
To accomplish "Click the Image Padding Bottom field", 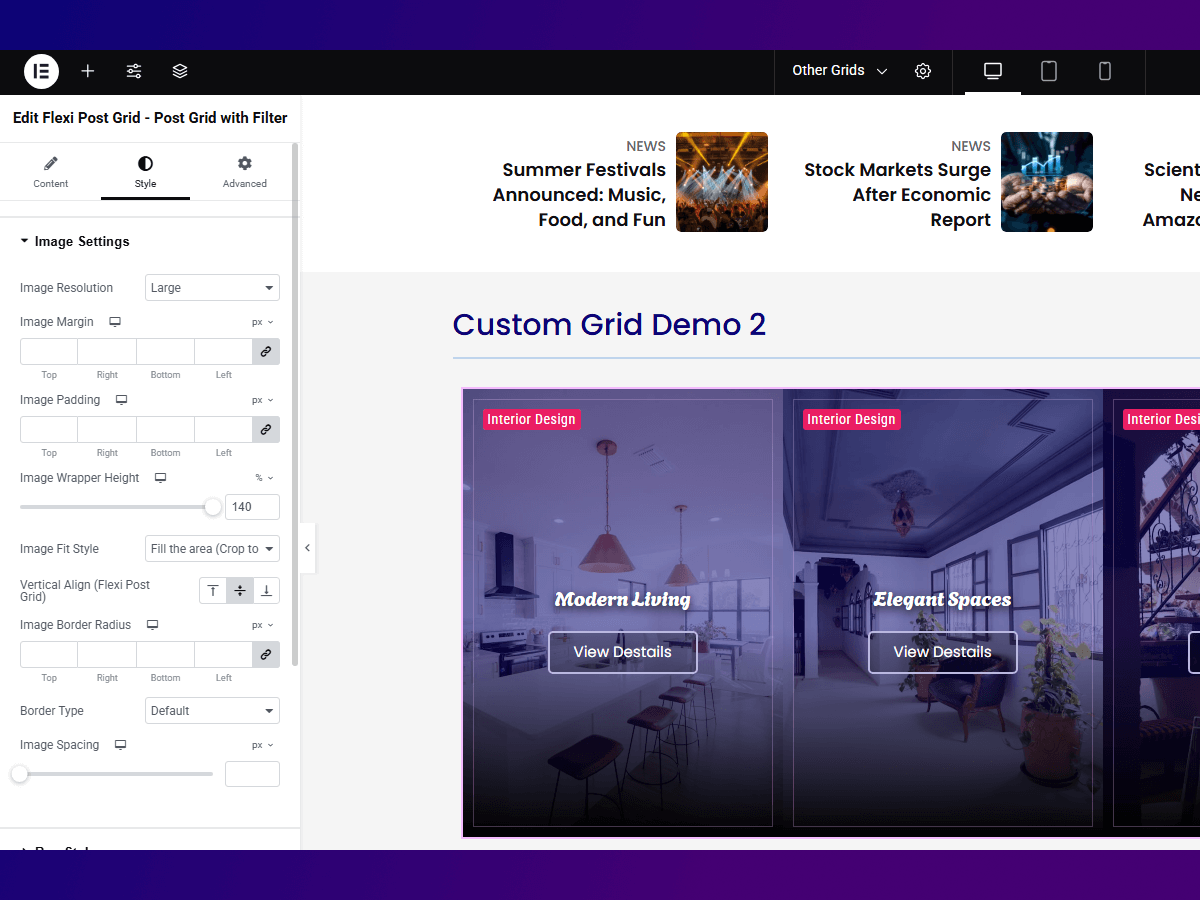I will [165, 429].
